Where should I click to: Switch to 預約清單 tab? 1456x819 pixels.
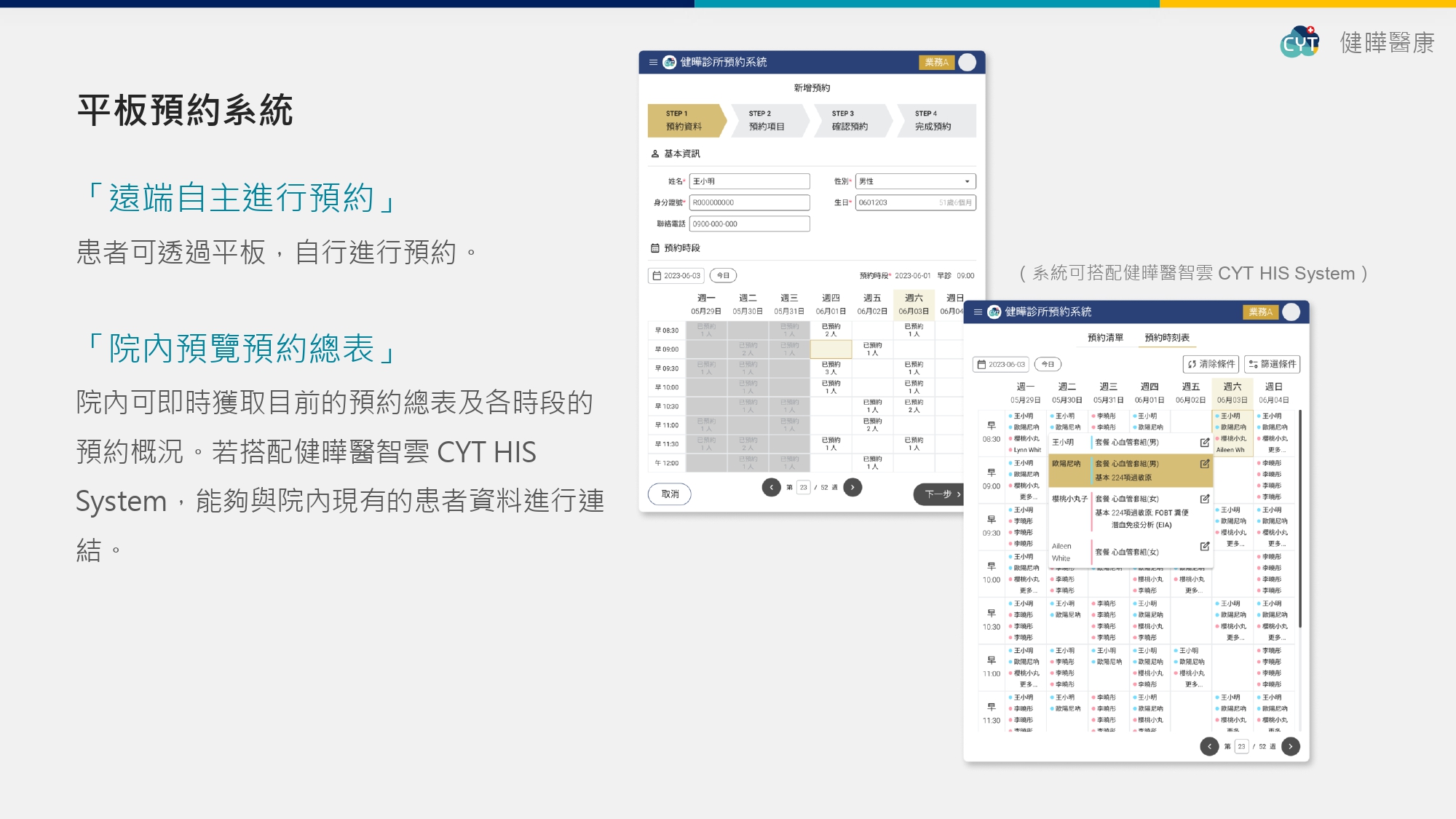tap(1105, 338)
